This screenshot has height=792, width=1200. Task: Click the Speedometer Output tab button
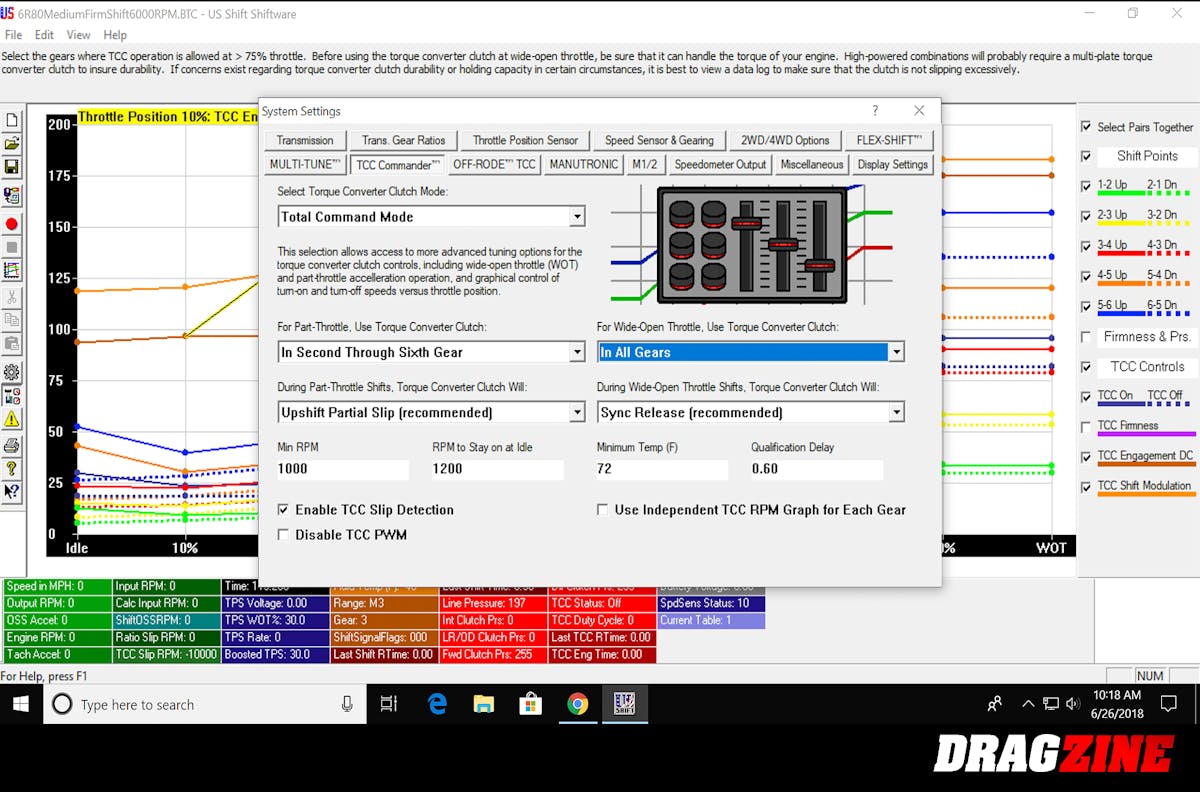pyautogui.click(x=720, y=164)
